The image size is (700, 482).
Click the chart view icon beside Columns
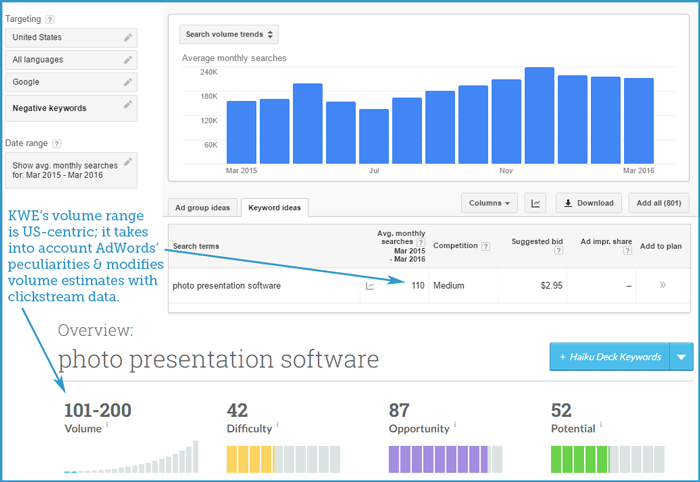coord(536,203)
